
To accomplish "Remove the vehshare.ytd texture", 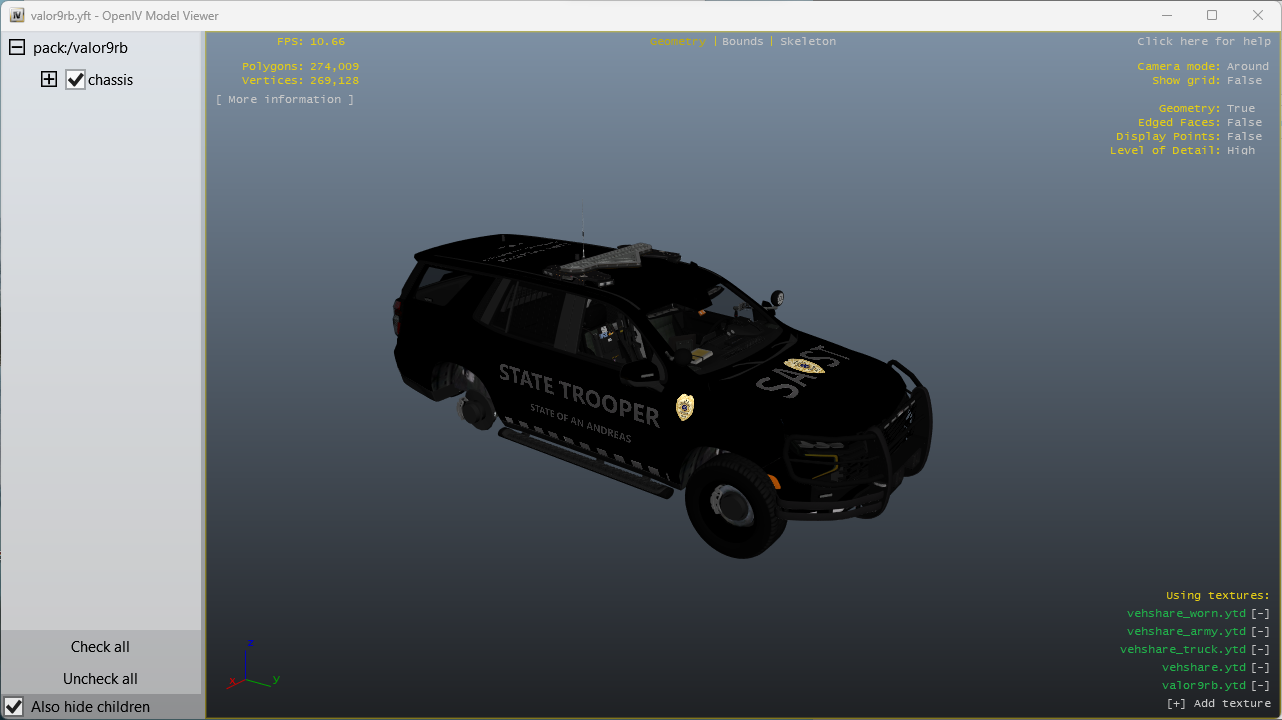I will 1260,668.
